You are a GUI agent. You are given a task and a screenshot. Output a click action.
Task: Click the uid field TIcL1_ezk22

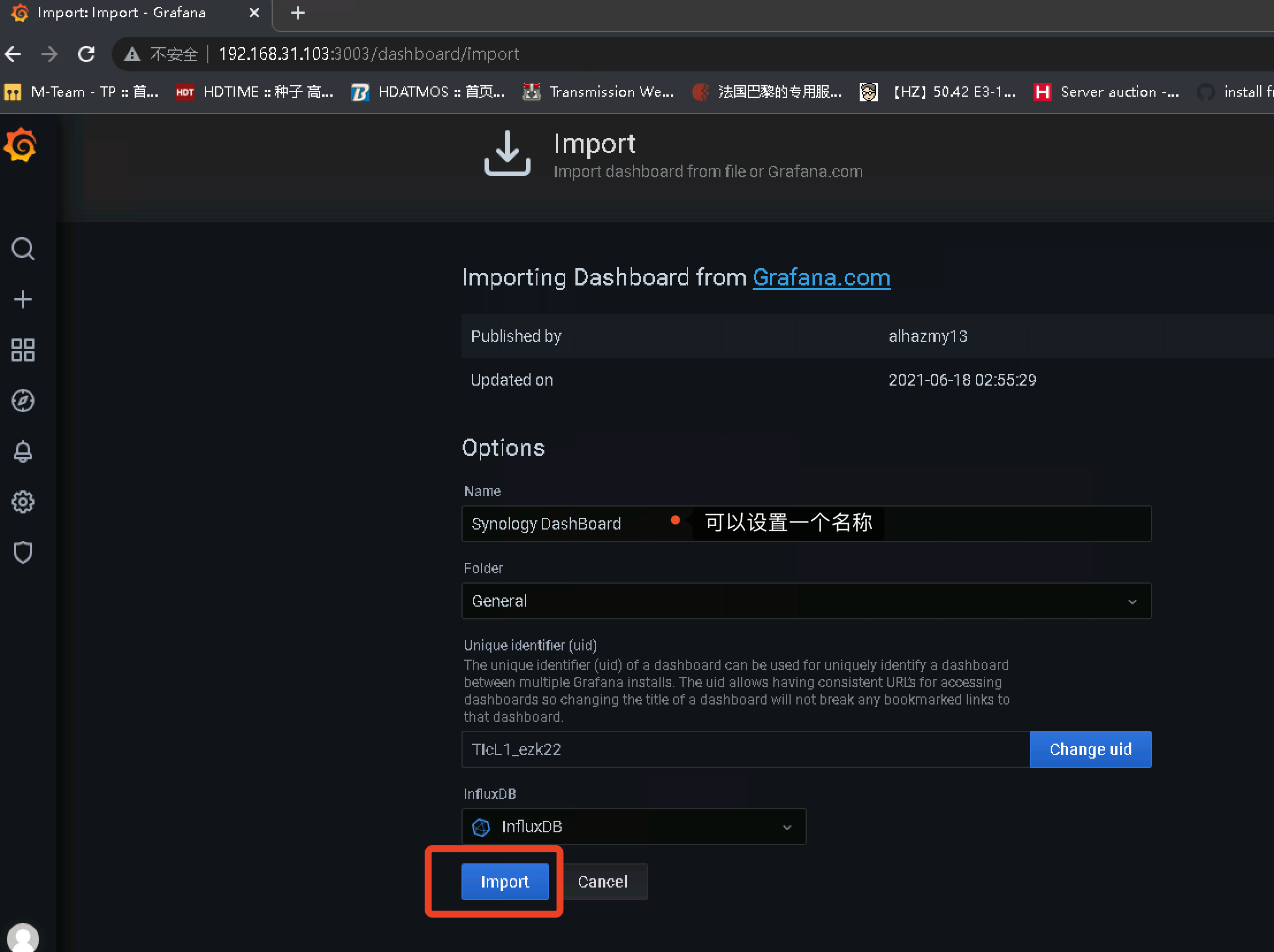click(745, 749)
